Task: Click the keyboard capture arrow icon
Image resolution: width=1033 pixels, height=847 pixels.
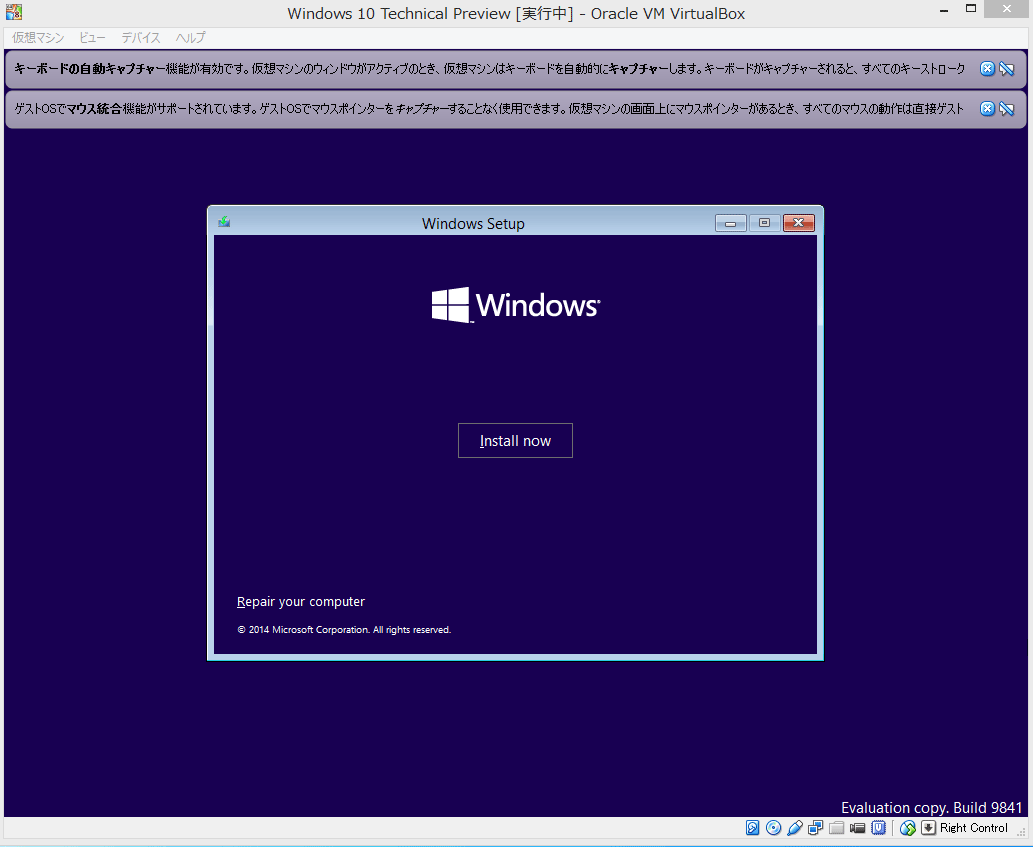Action: coord(928,828)
